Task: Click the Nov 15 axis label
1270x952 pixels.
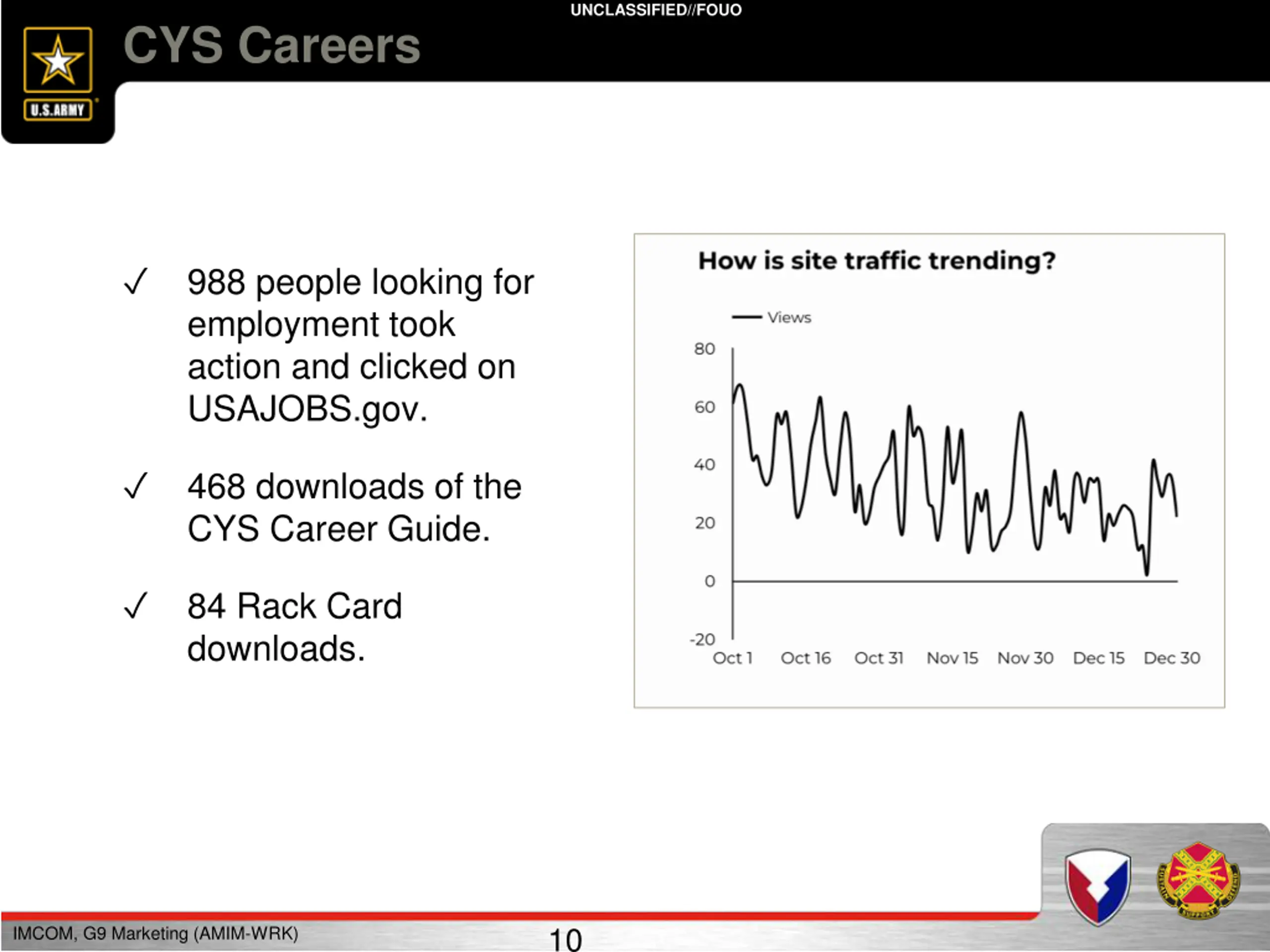Action: [952, 657]
